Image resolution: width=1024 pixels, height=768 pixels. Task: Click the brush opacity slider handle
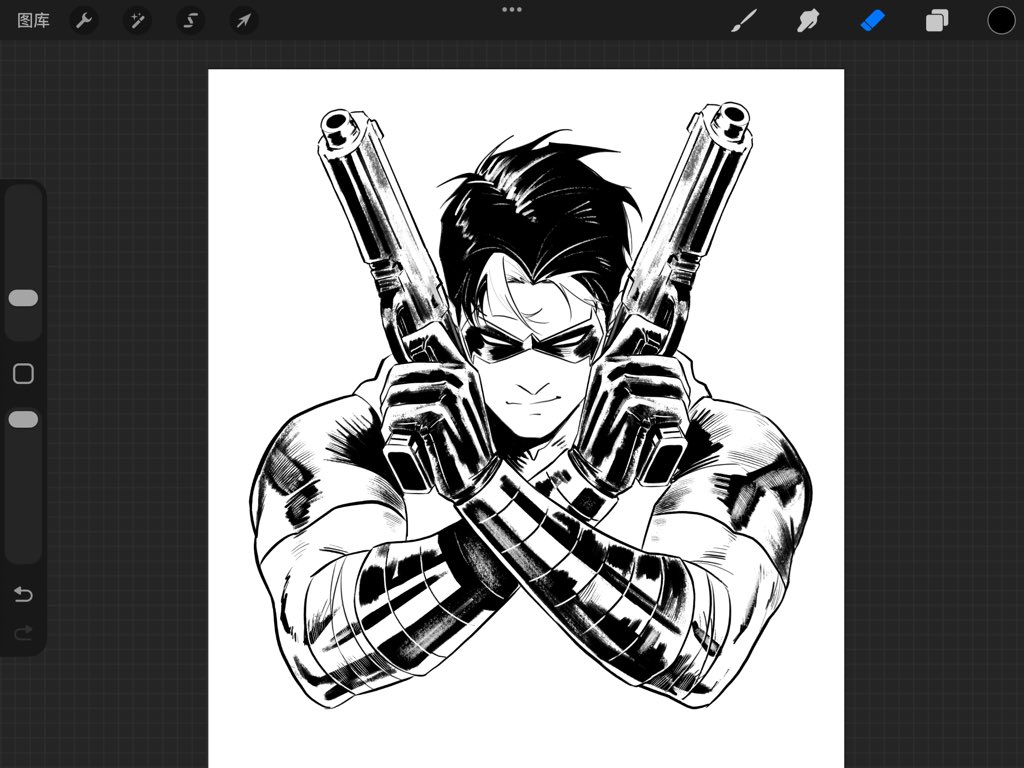[x=24, y=419]
